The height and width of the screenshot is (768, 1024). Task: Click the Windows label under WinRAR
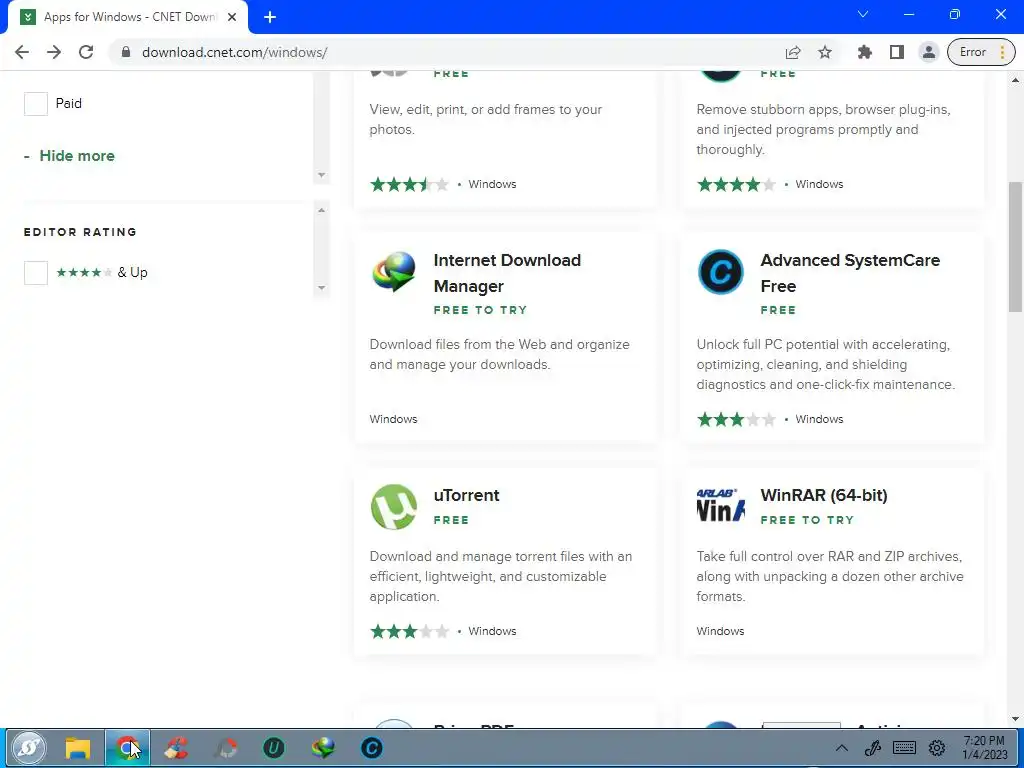pyautogui.click(x=720, y=631)
